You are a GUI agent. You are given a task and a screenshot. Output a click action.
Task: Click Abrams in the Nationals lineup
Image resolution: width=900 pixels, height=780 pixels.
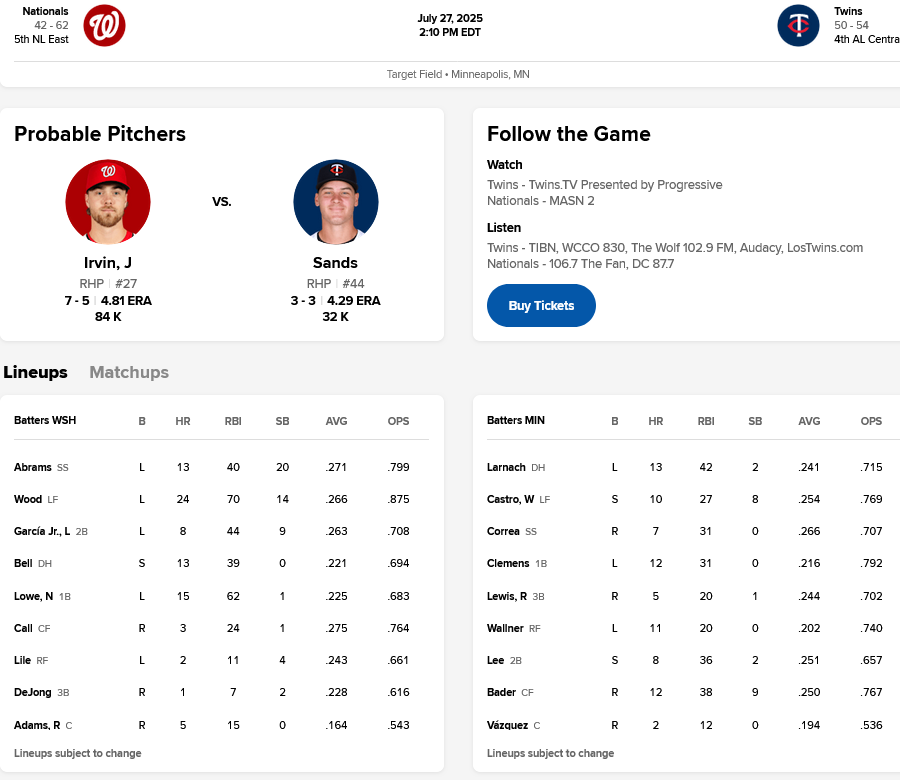click(x=33, y=467)
